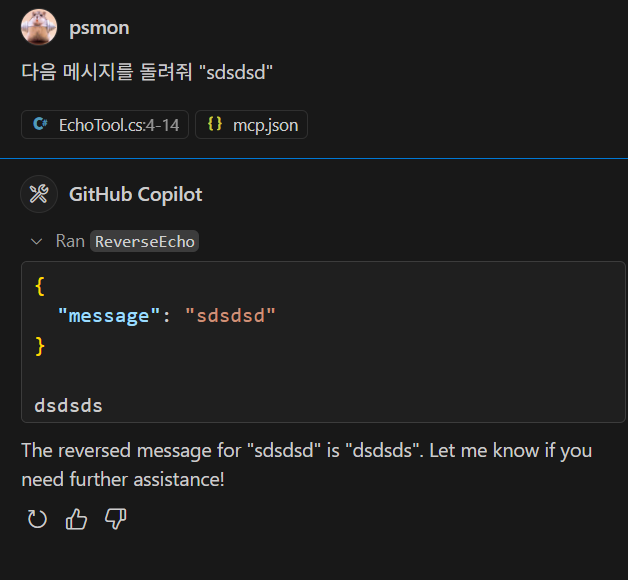Click the GitHub Copilot name label
This screenshot has height=580, width=628.
point(135,194)
